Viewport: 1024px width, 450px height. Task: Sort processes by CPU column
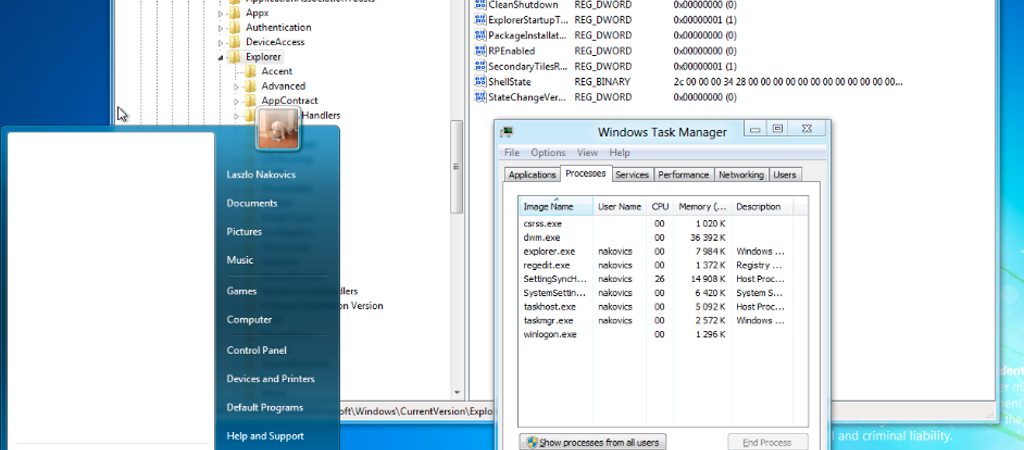tap(660, 206)
